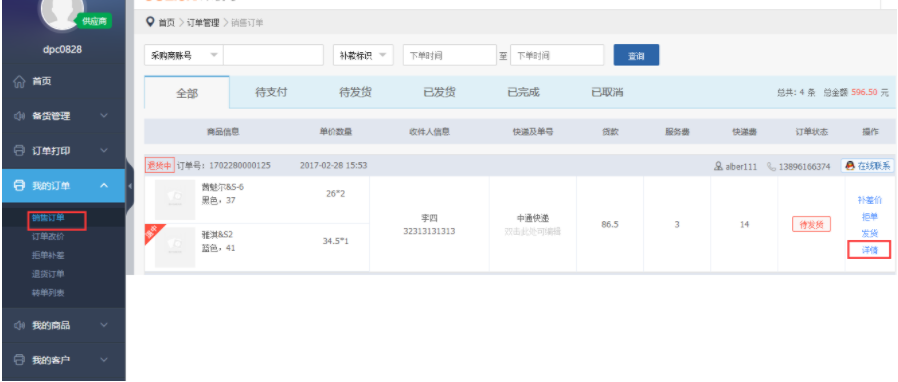The image size is (898, 382).
Task: Expand the 备货管理 menu chevron
Action: click(x=104, y=116)
